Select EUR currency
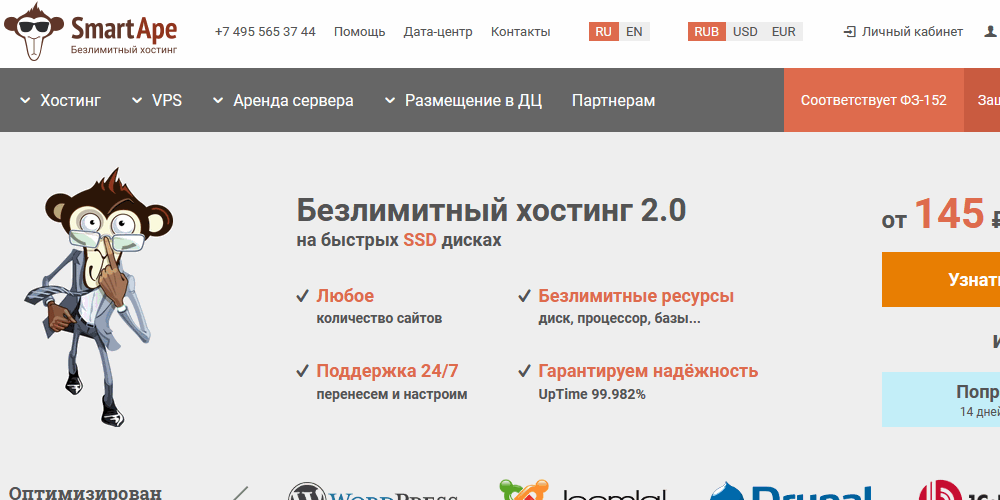Viewport: 1000px width, 500px height. pyautogui.click(x=783, y=32)
